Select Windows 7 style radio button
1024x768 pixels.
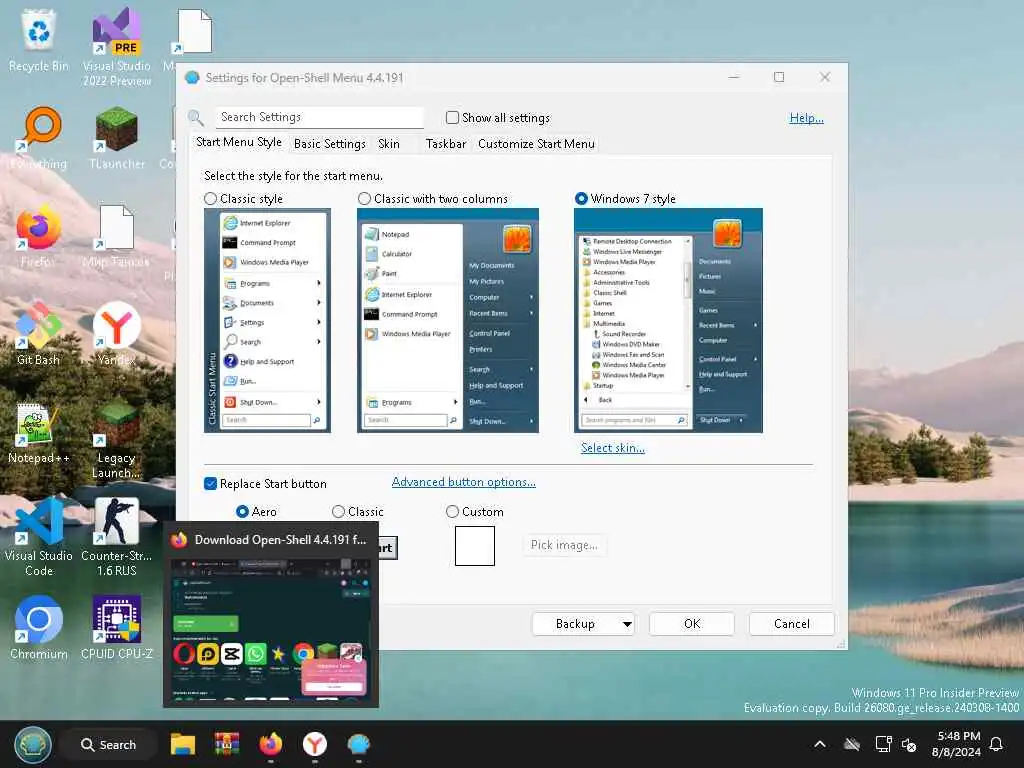click(x=581, y=199)
